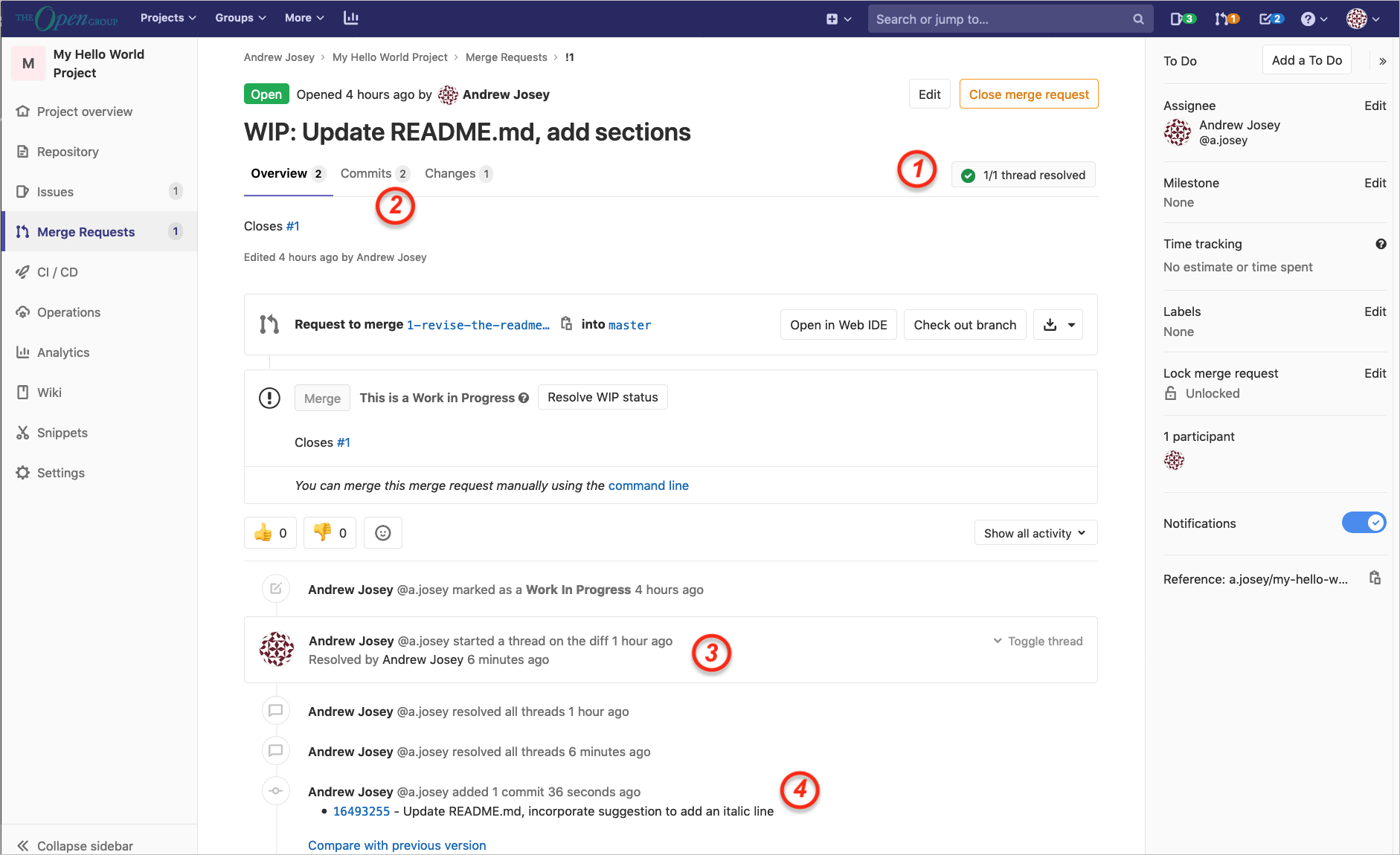Toggle the Notifications switch
Image resolution: width=1400 pixels, height=855 pixels.
[x=1364, y=523]
